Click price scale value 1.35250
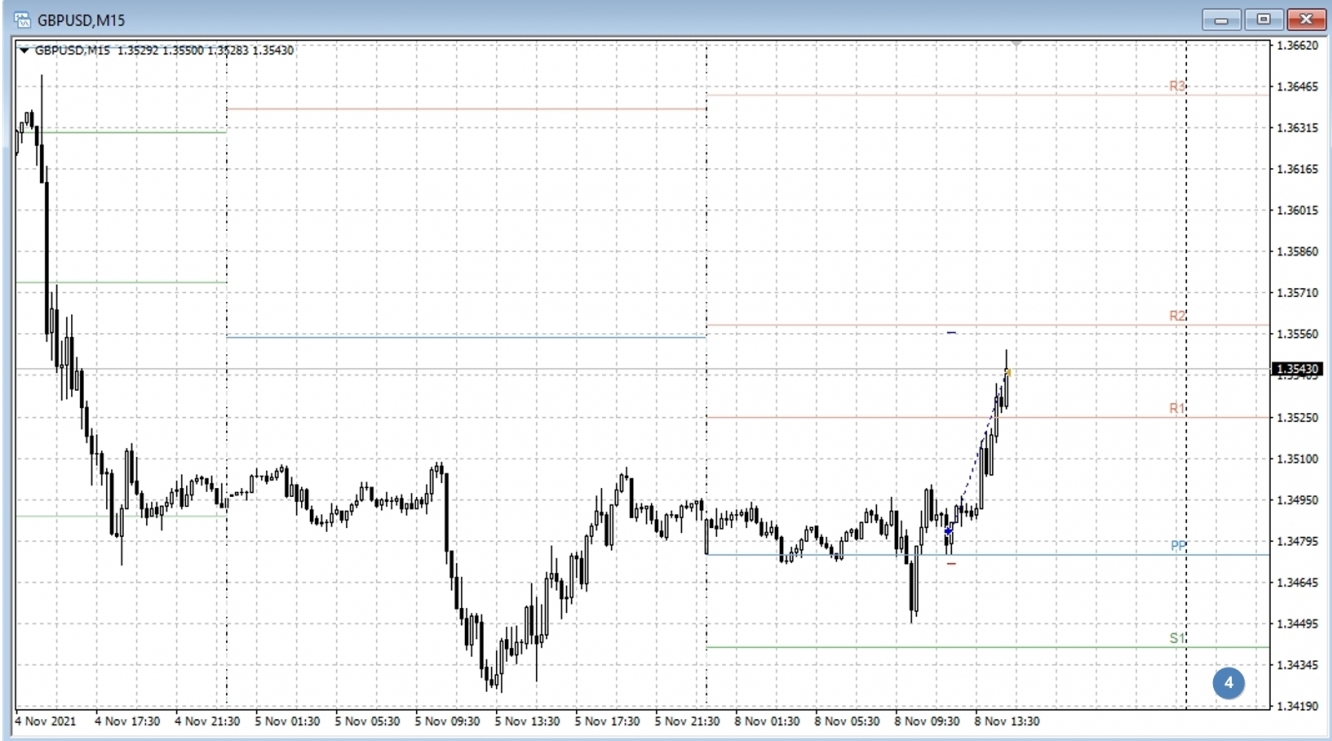Image resolution: width=1332 pixels, height=741 pixels. click(x=1299, y=417)
